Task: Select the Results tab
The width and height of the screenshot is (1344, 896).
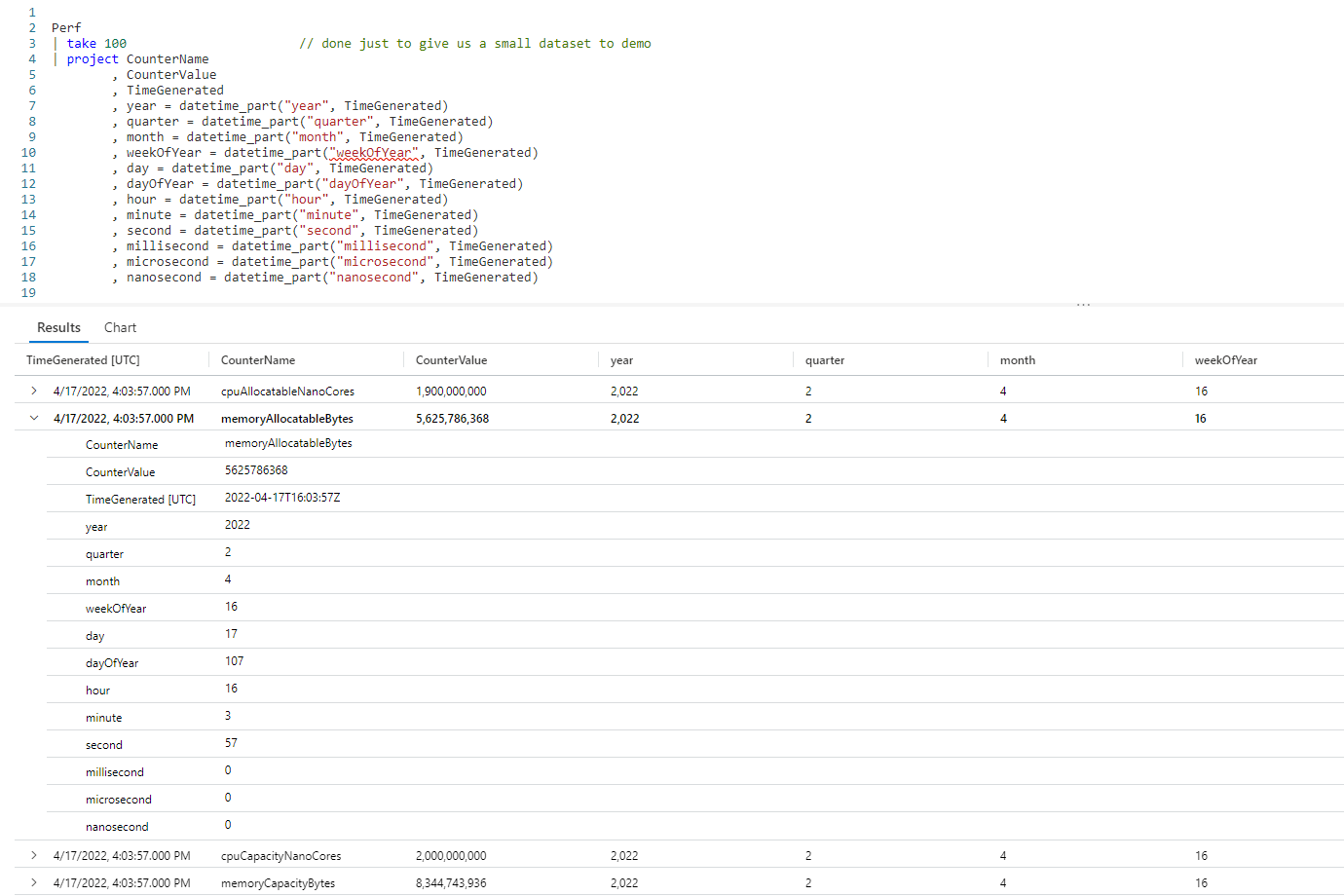Action: tap(58, 327)
